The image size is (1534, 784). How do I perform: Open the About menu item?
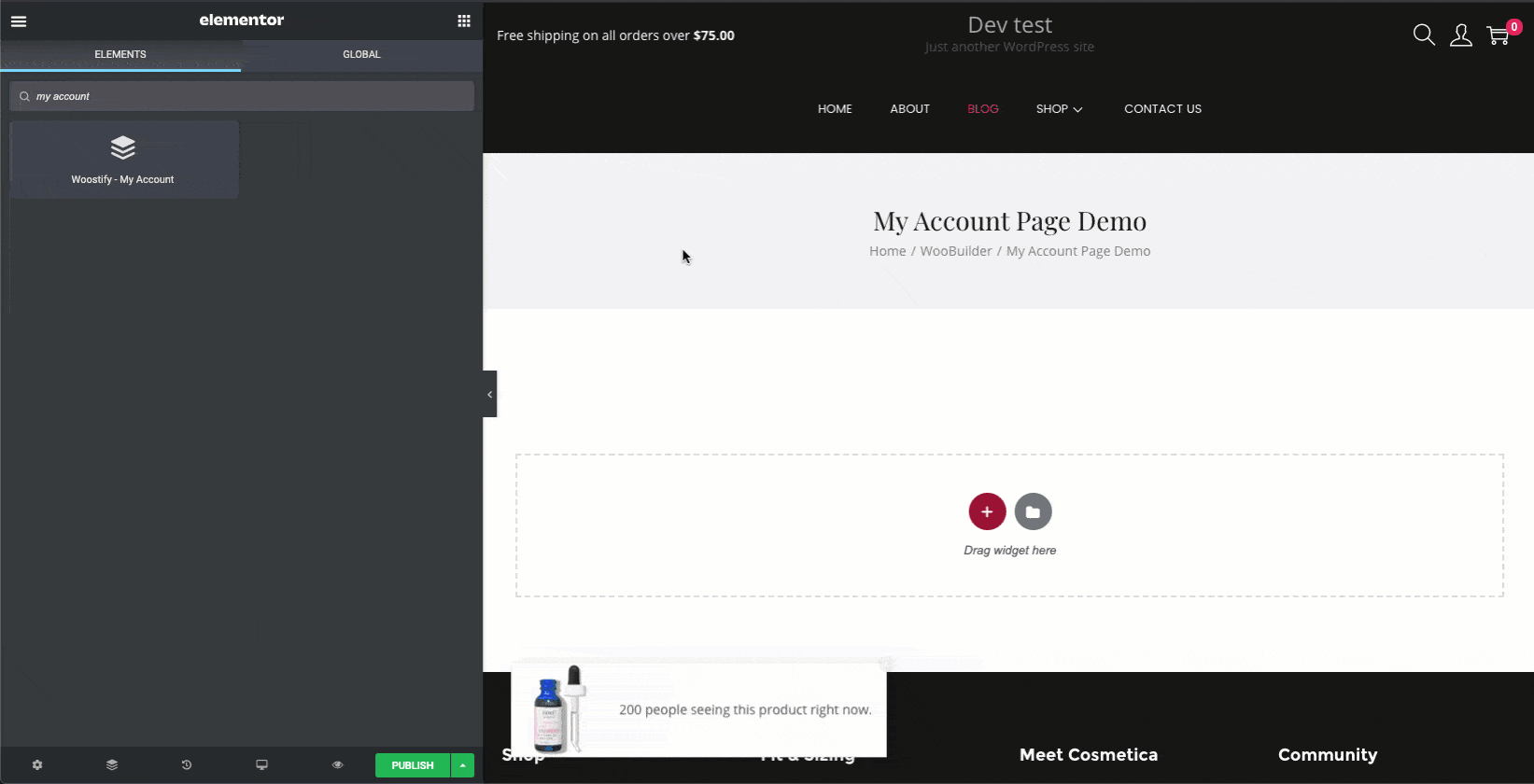[x=909, y=109]
